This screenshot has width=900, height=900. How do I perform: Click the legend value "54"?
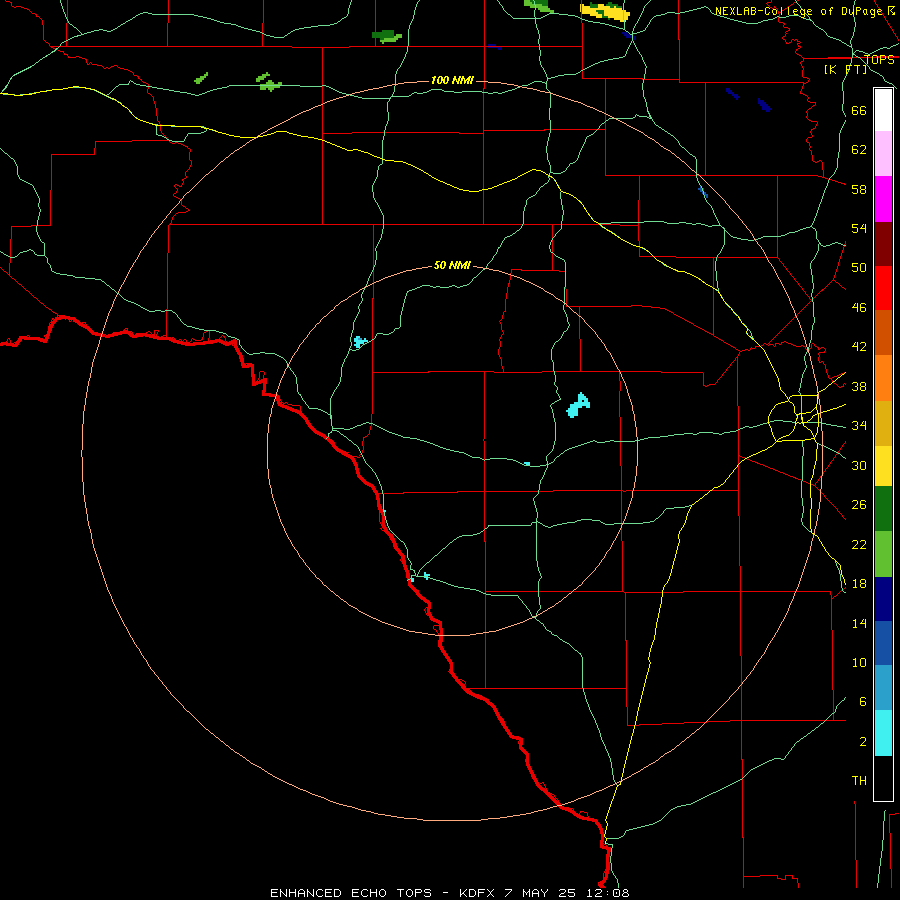[x=859, y=228]
